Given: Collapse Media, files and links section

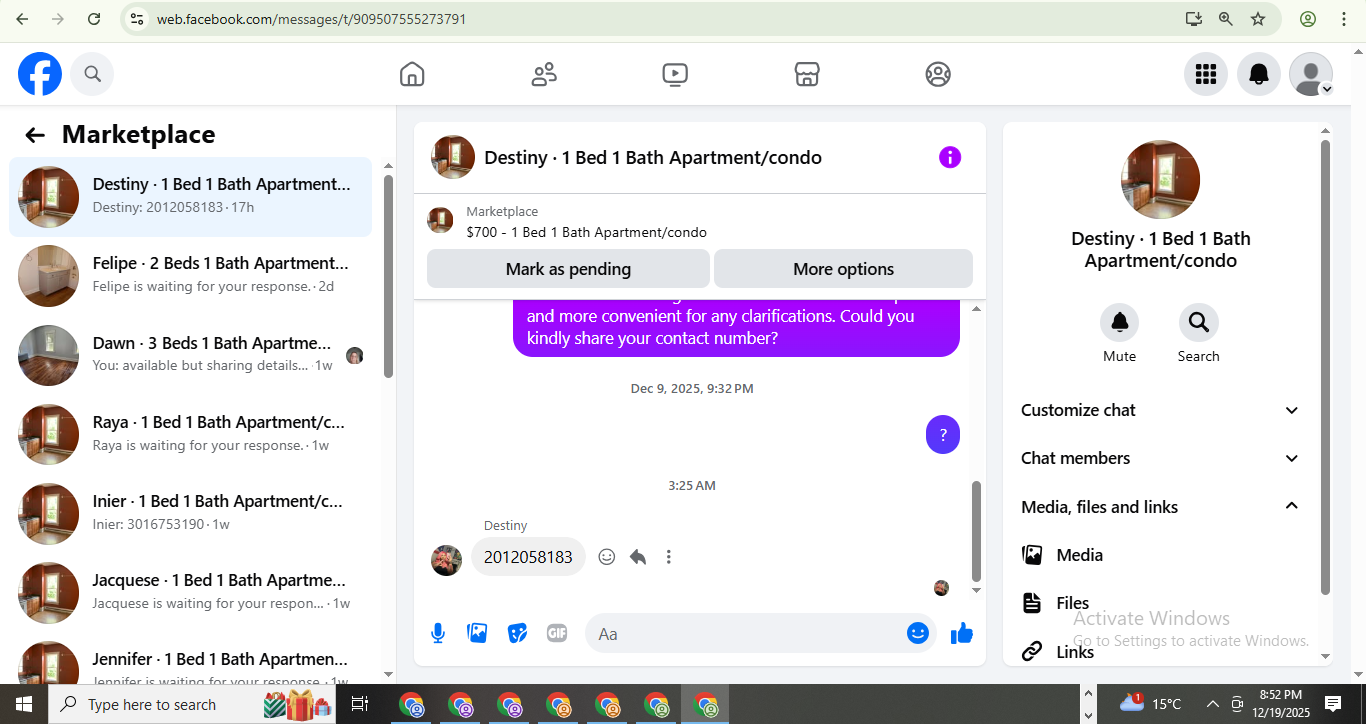Looking at the screenshot, I should pyautogui.click(x=1161, y=507).
